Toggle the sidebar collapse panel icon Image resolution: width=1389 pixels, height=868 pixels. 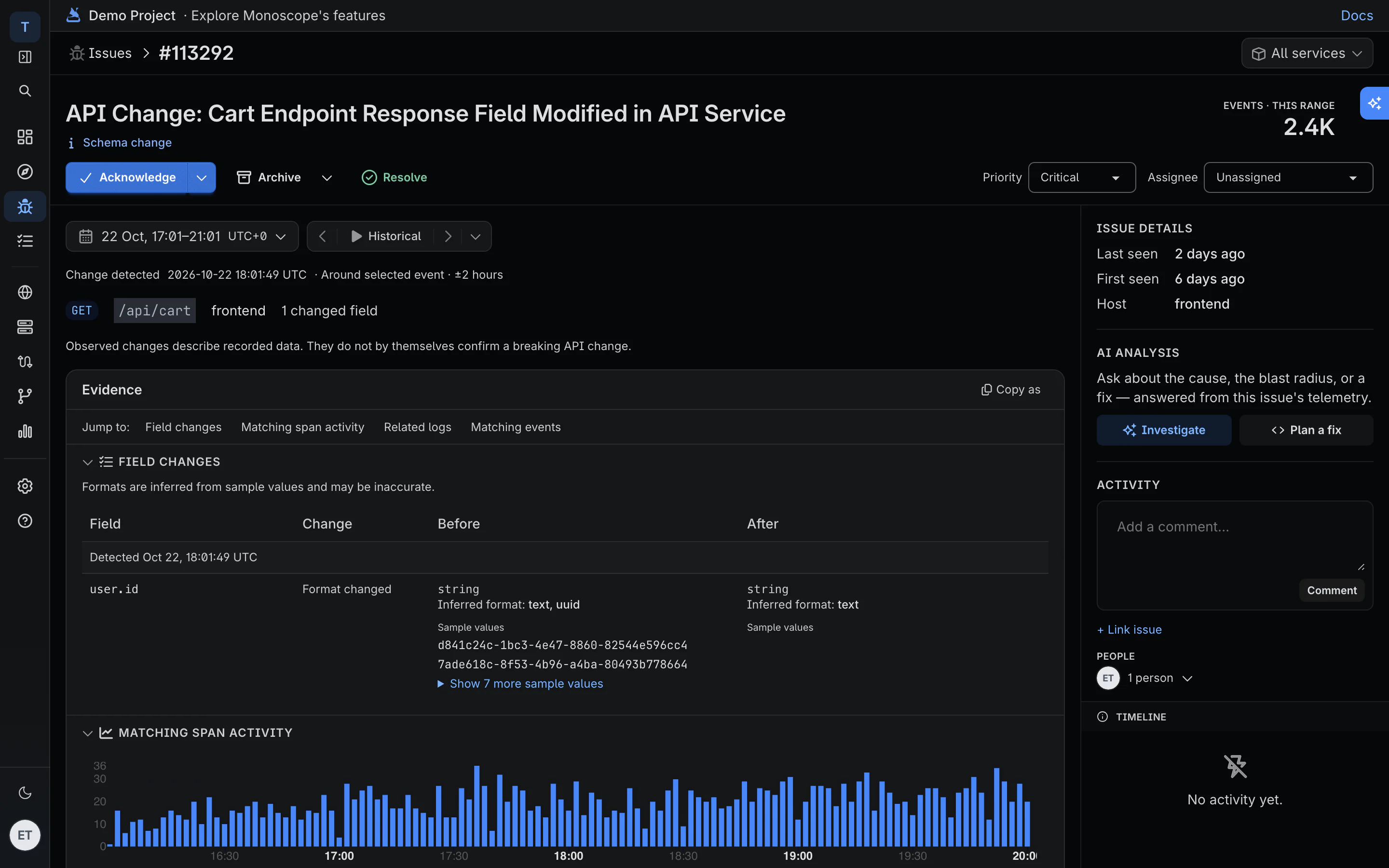point(25,57)
